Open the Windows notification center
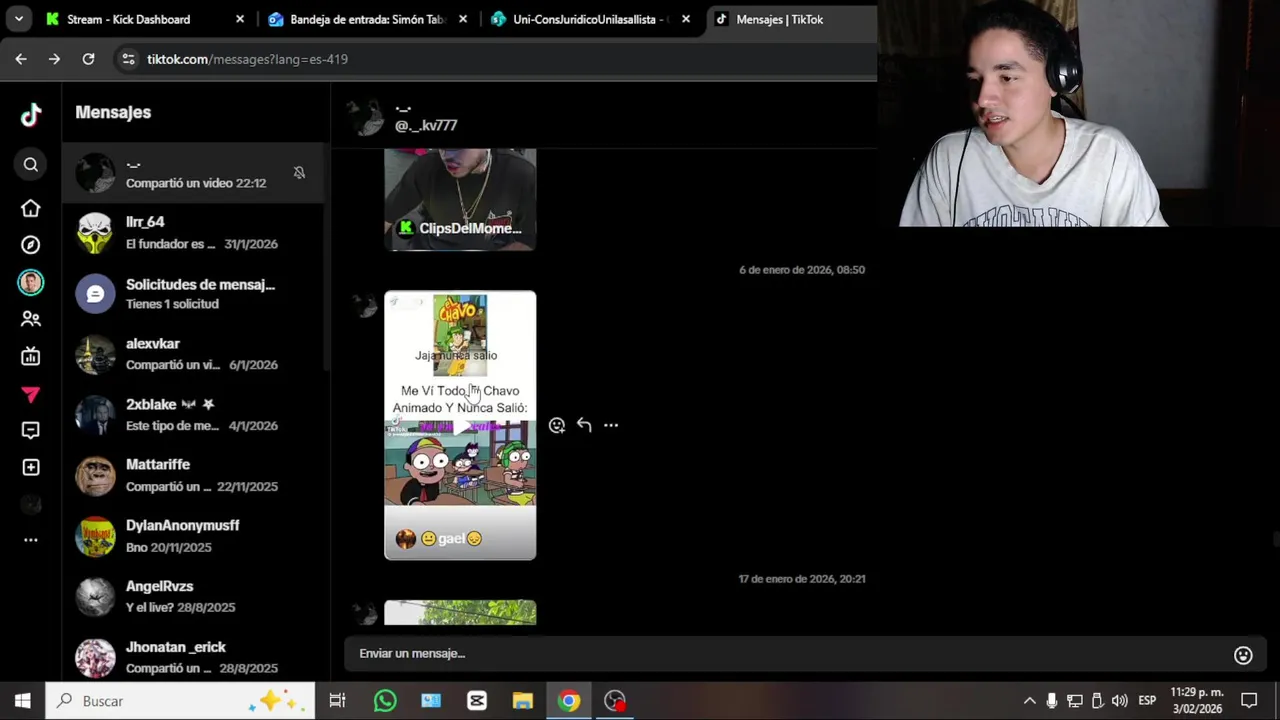Viewport: 1280px width, 720px height. [1249, 701]
